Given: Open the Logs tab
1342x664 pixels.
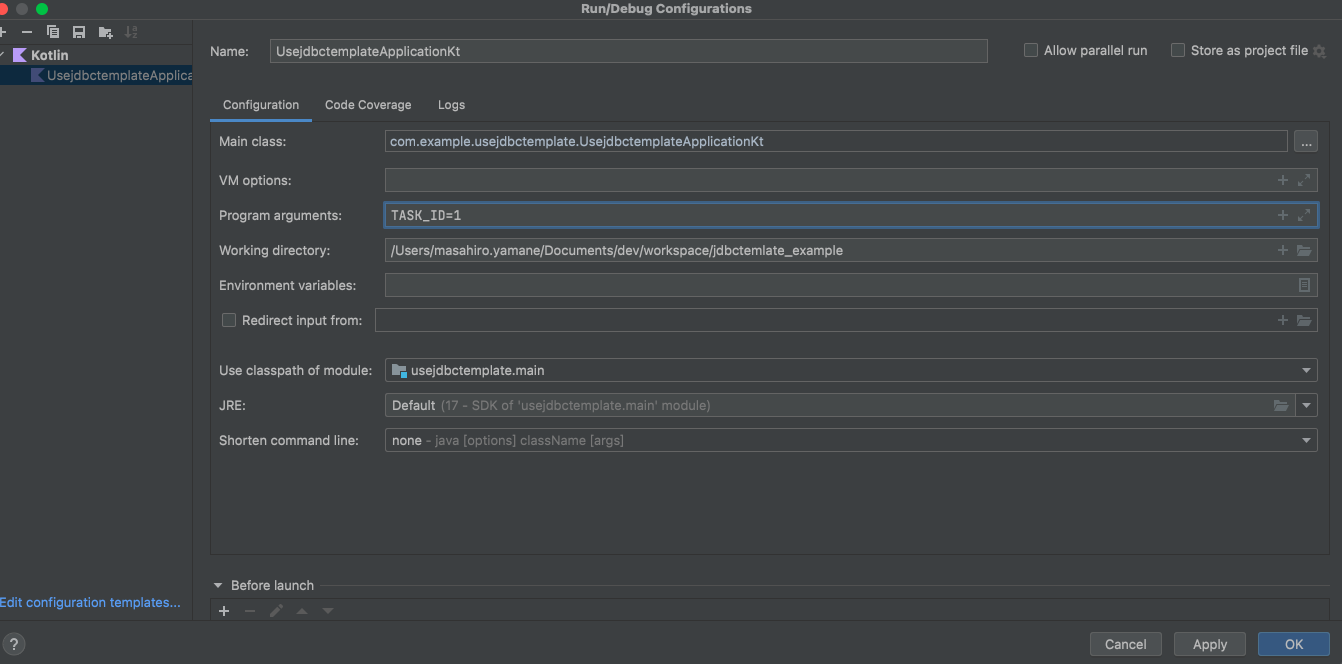Looking at the screenshot, I should pyautogui.click(x=451, y=104).
